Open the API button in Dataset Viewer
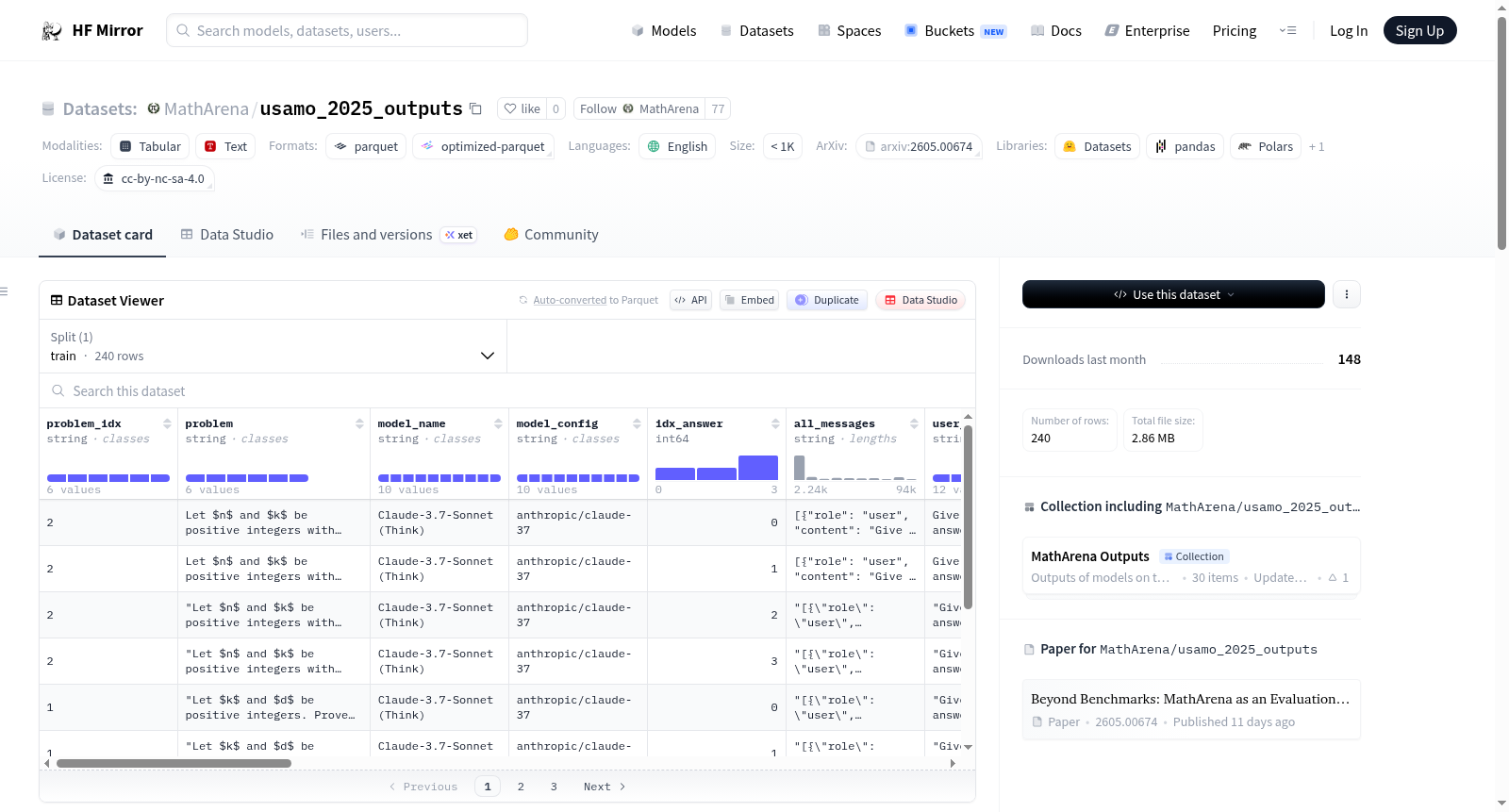This screenshot has height=812, width=1509. pos(690,300)
